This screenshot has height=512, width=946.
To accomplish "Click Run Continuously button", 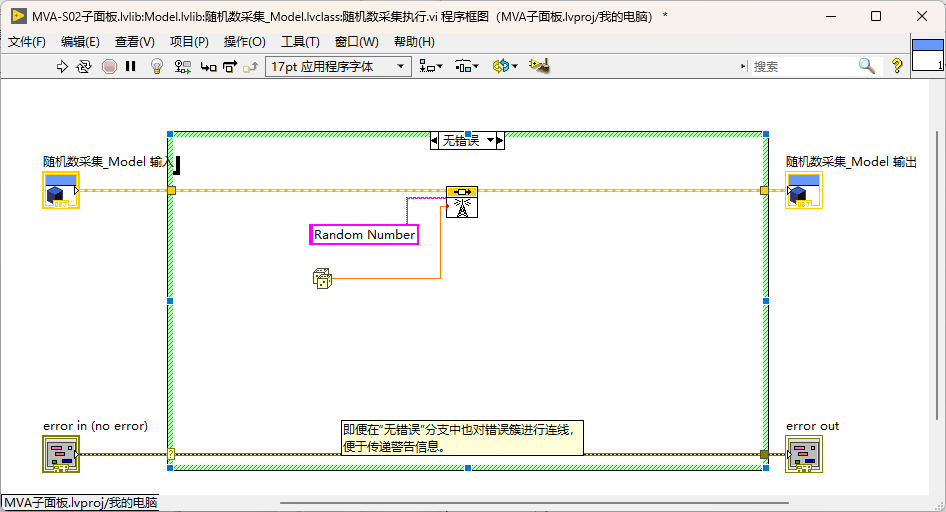I will 84,66.
